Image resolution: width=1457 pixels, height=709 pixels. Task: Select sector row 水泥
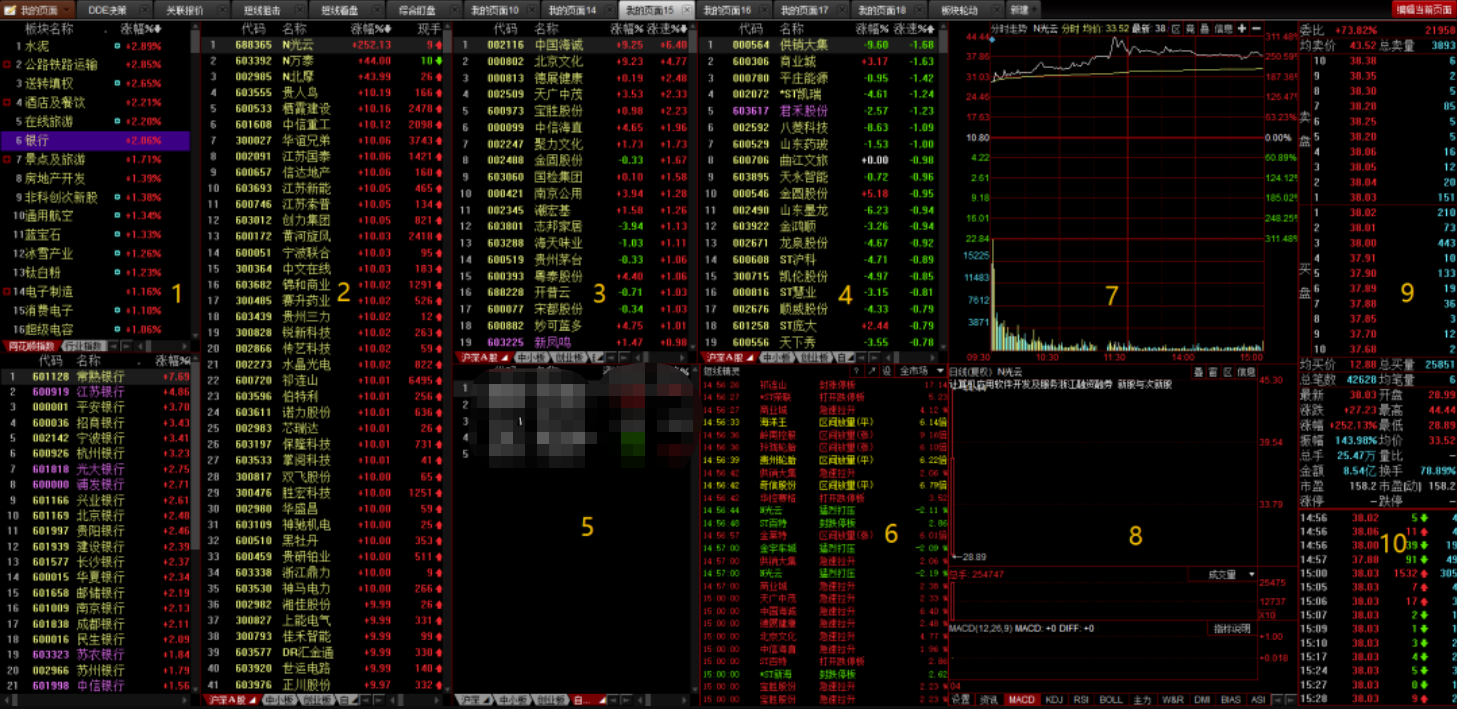[x=95, y=46]
